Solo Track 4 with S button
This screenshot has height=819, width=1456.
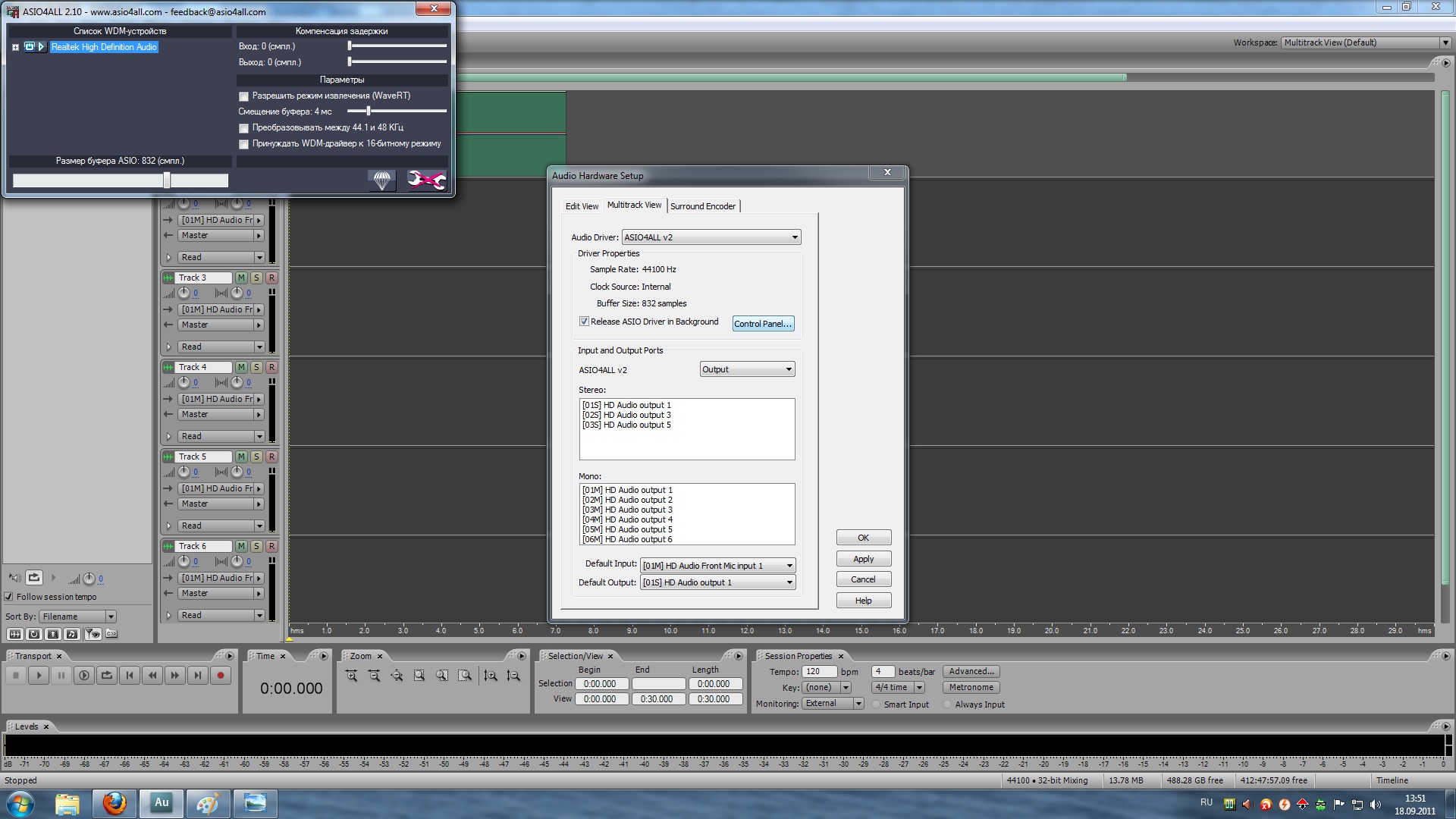click(256, 367)
